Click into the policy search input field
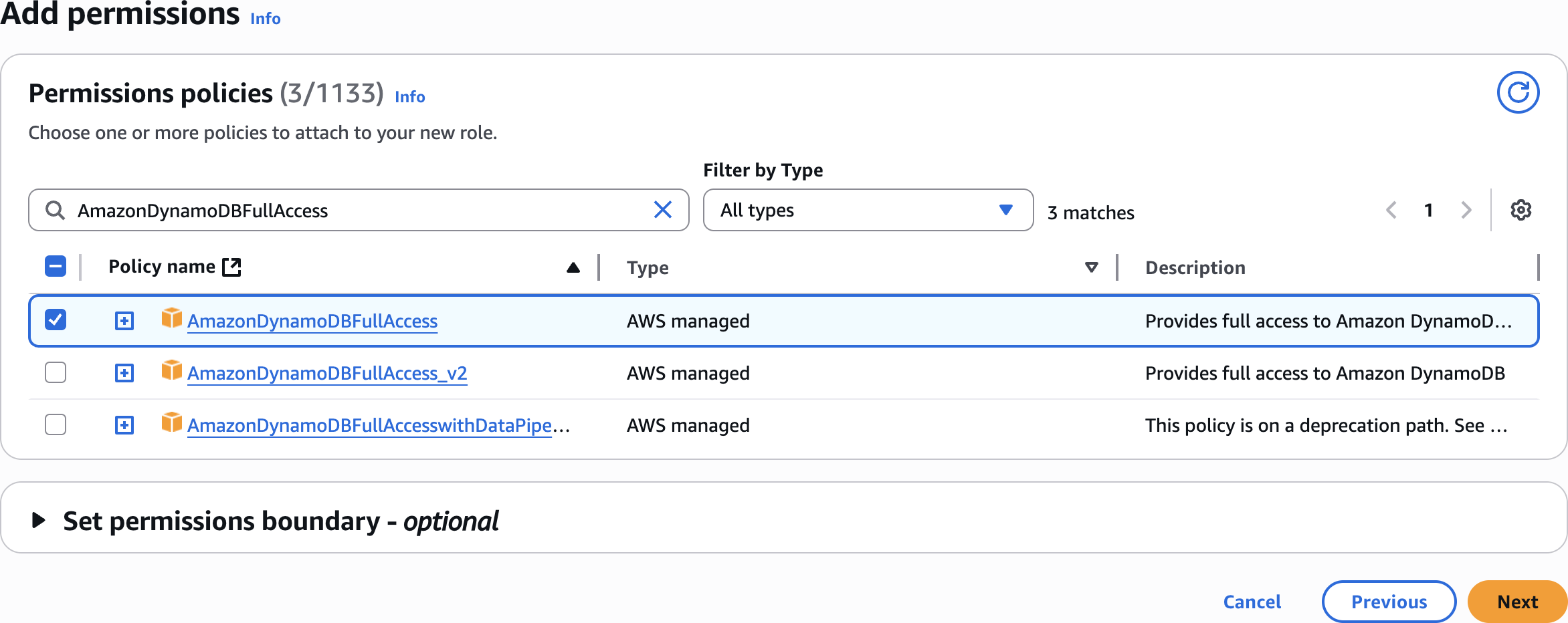The width and height of the screenshot is (1568, 623). 355,210
